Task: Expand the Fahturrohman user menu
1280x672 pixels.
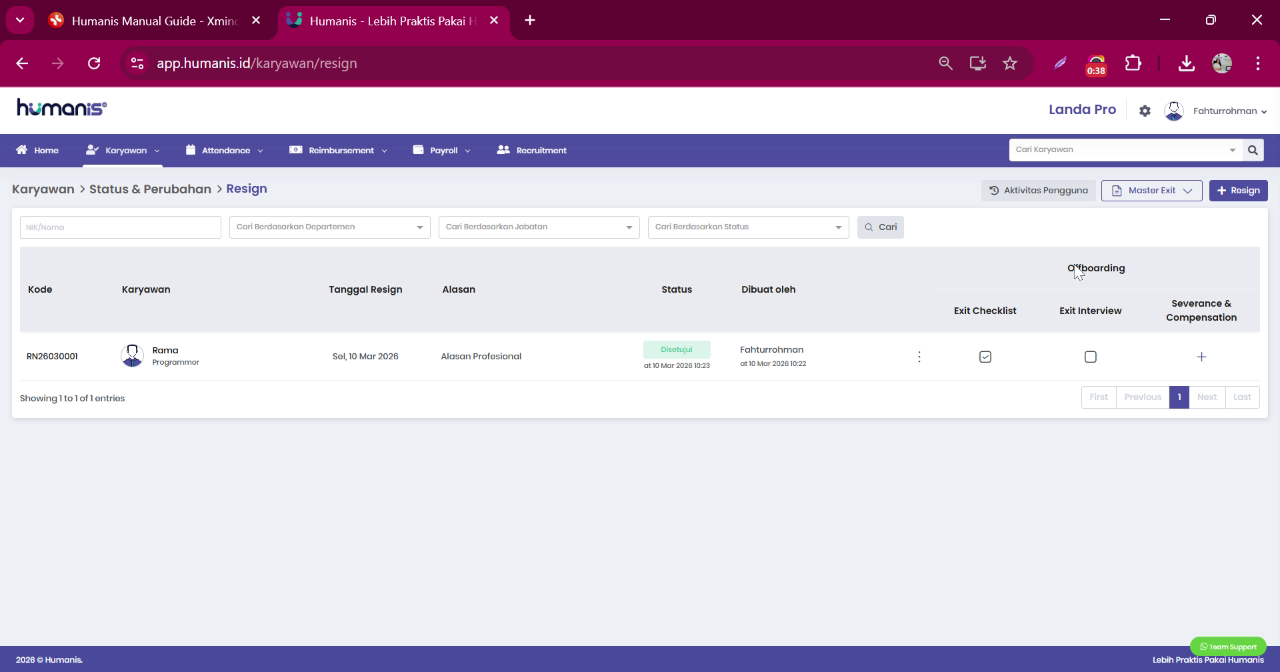Action: (1230, 111)
